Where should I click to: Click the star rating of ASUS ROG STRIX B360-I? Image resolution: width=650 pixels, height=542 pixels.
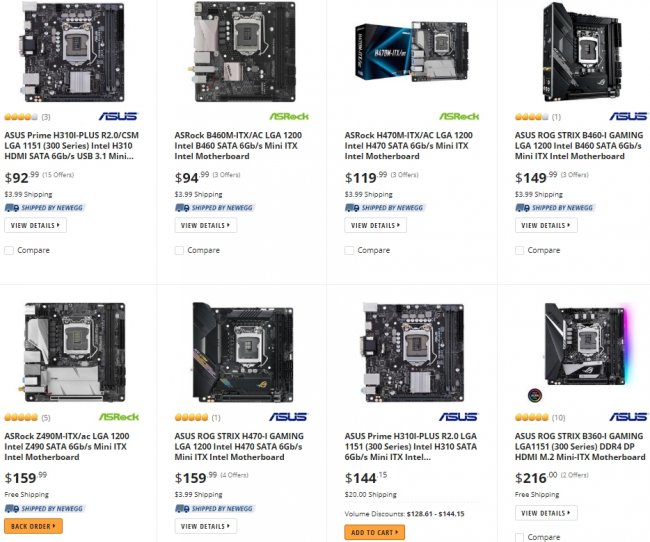click(535, 417)
